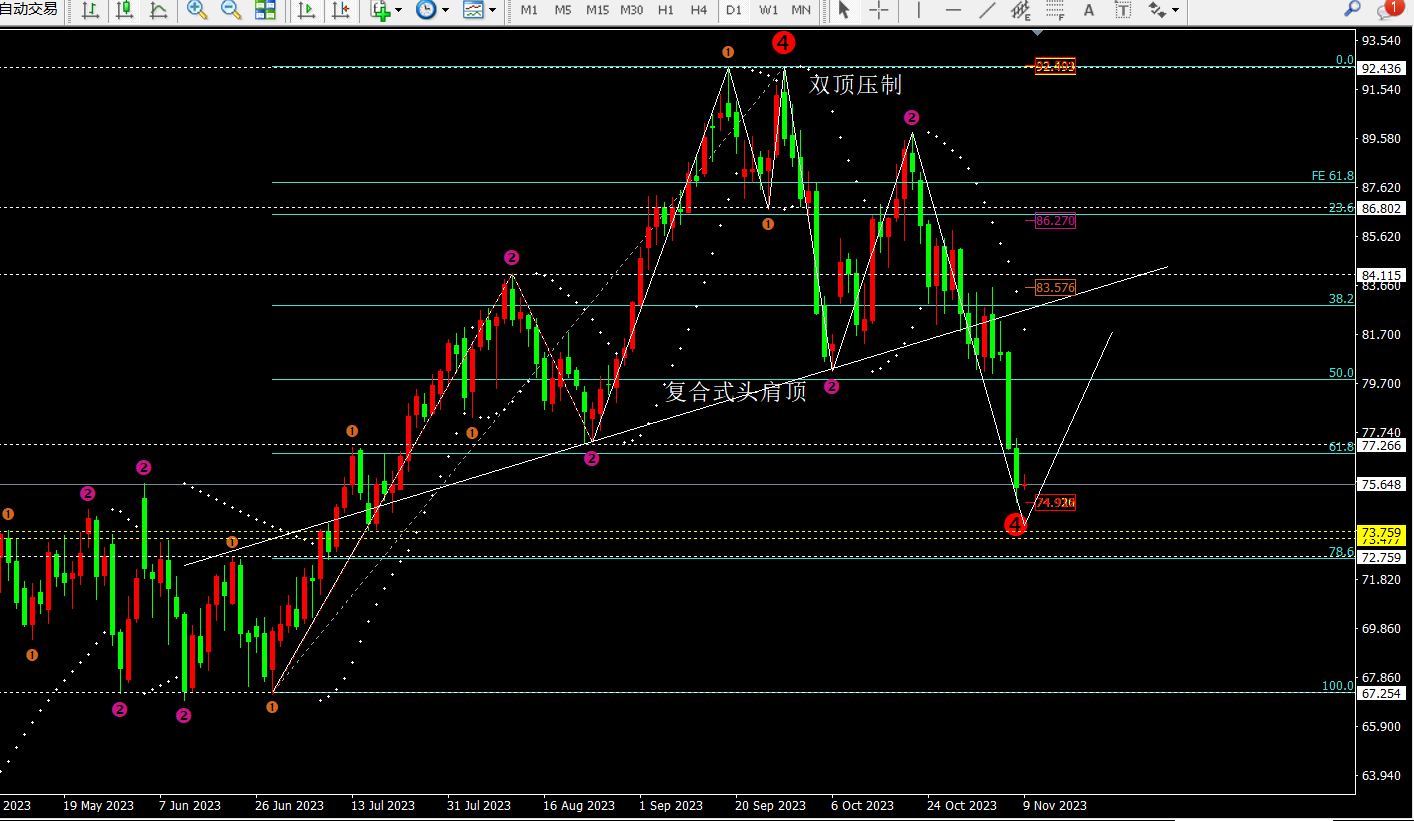1414x821 pixels.
Task: Toggle chart shift icon
Action: (x=341, y=10)
